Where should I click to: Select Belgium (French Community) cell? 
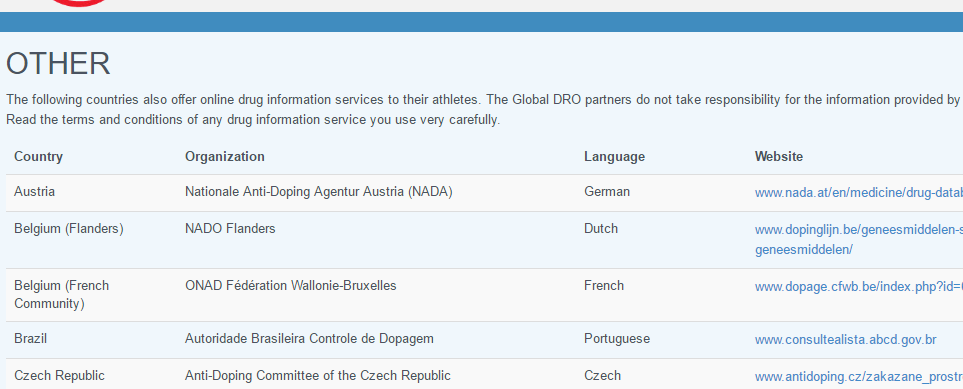coord(61,295)
